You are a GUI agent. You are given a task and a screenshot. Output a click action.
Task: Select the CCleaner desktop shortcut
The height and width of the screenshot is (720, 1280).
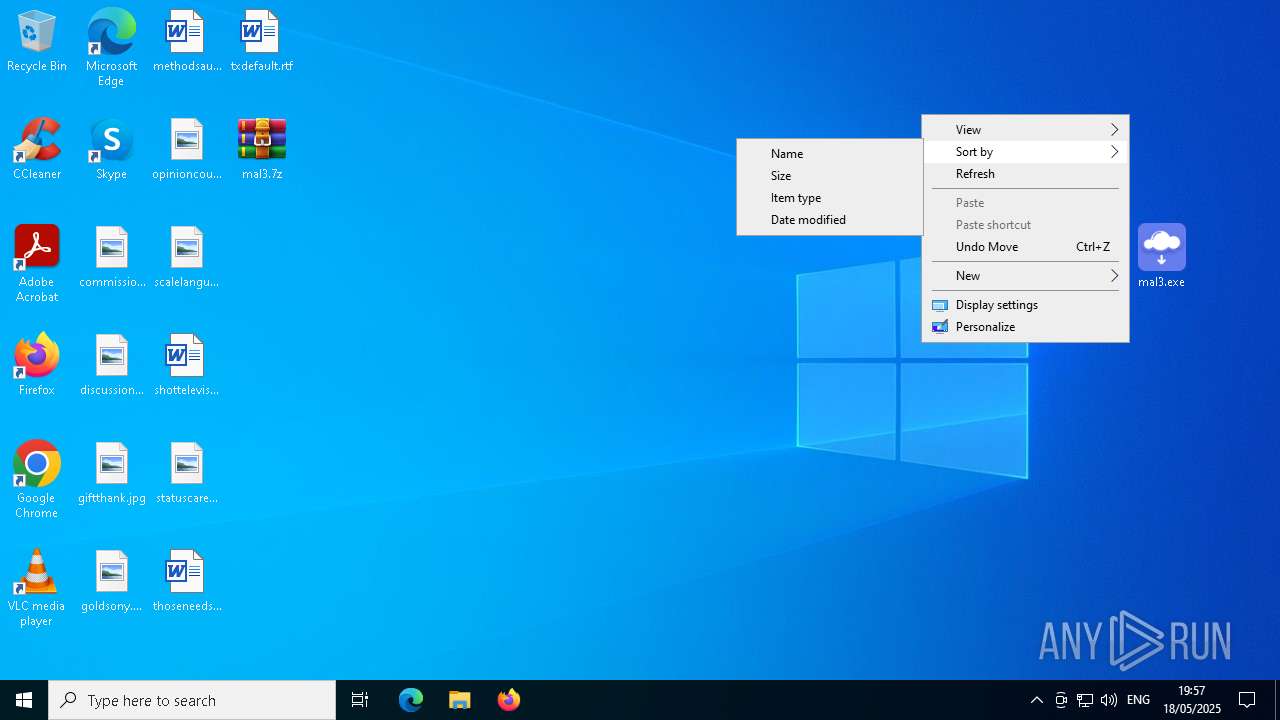[37, 150]
